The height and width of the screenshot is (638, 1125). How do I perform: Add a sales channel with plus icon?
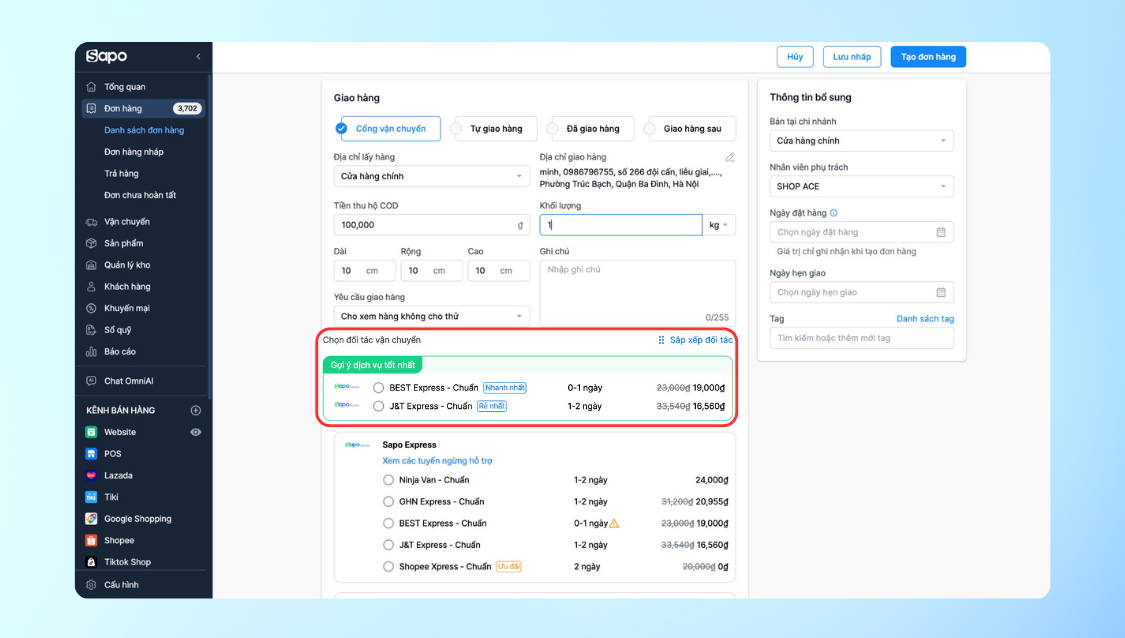click(x=196, y=411)
